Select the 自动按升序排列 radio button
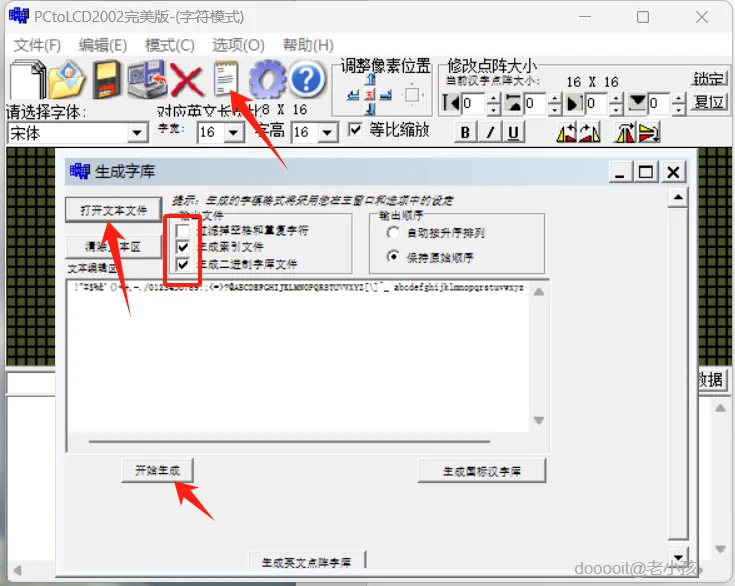The height and width of the screenshot is (586, 735). (393, 233)
